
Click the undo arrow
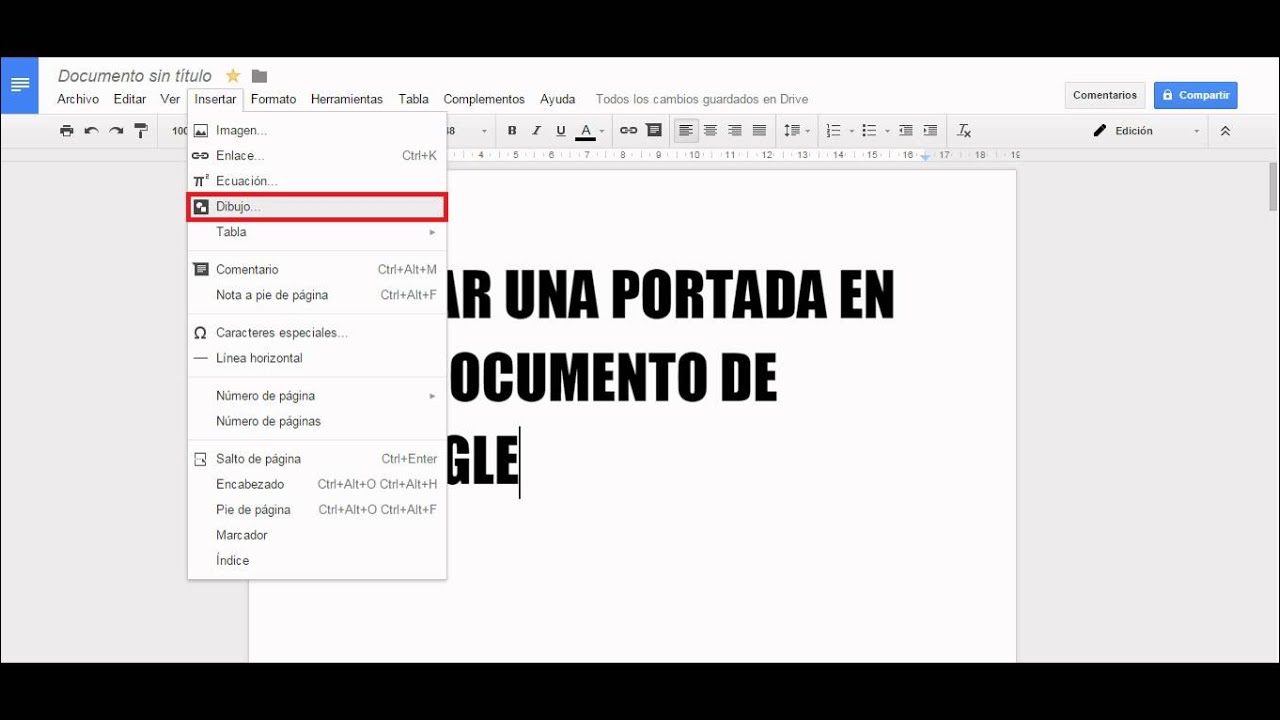pos(91,131)
